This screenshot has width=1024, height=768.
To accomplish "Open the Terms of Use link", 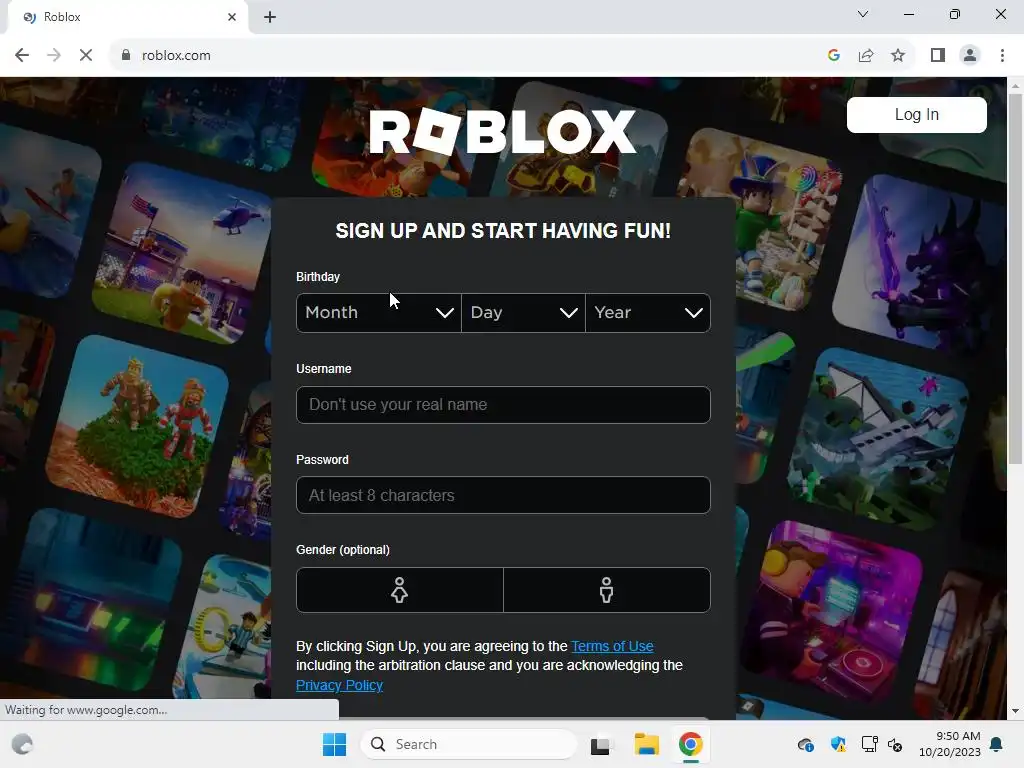I will (612, 646).
